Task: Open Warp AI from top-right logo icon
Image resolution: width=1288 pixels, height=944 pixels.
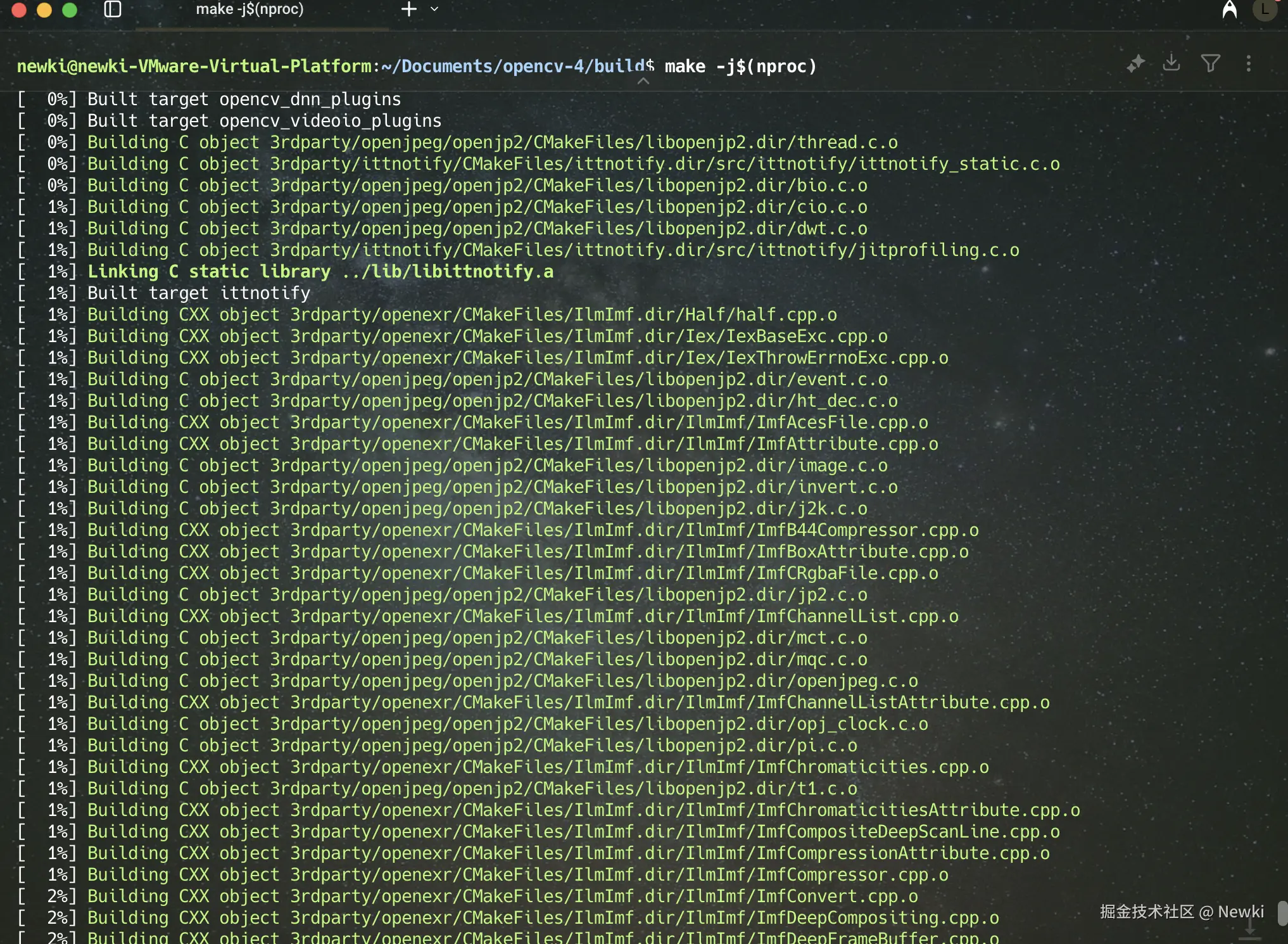Action: tap(1229, 10)
